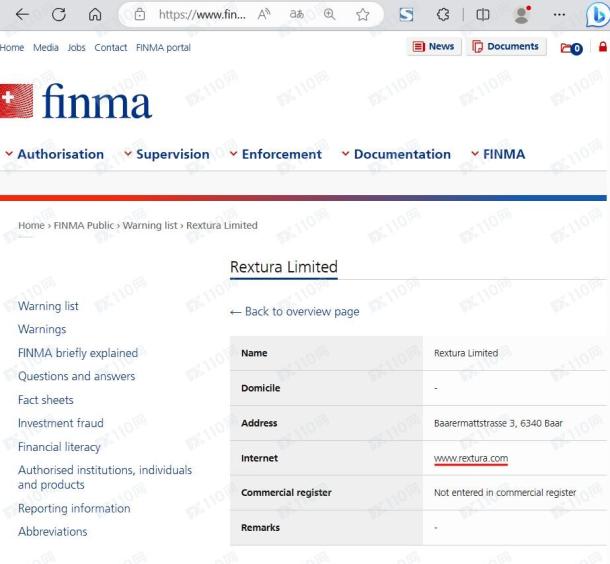
Task: Open Investment fraud in sidebar
Action: coord(61,423)
